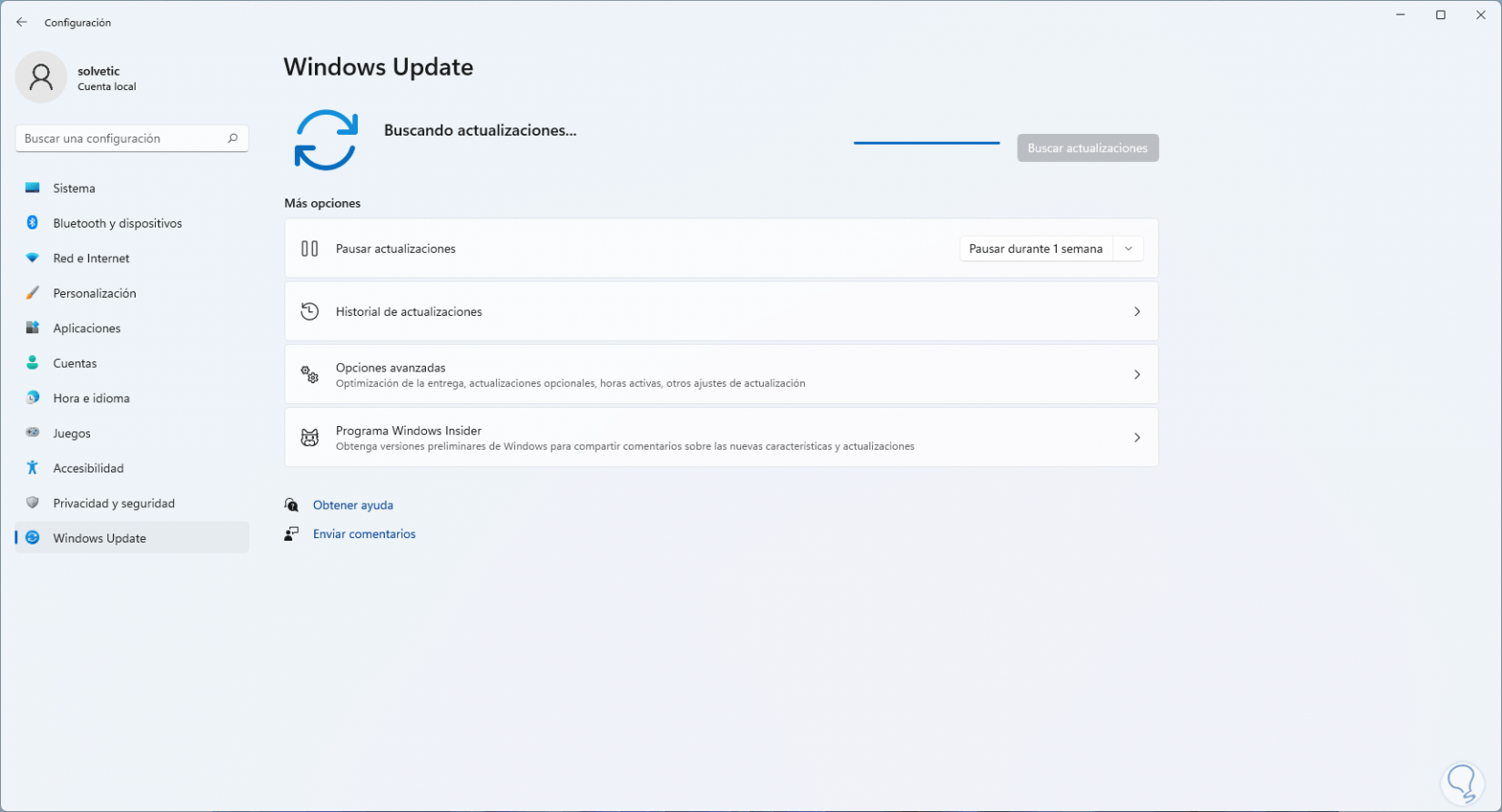
Task: Open the Pausar durante 1 semana dropdown
Action: tap(1051, 249)
